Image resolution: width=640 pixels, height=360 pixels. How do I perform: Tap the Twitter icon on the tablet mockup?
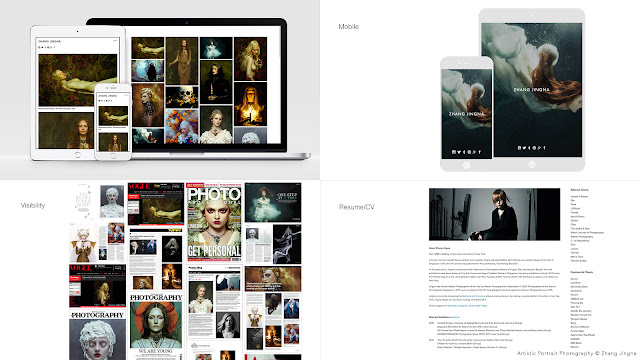click(x=524, y=148)
